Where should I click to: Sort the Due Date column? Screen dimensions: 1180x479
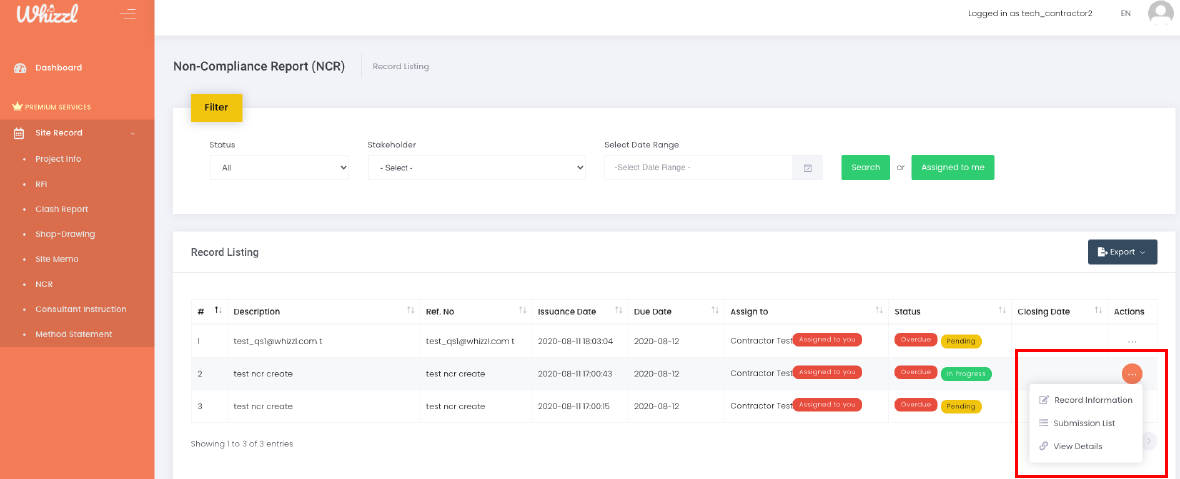click(712, 311)
